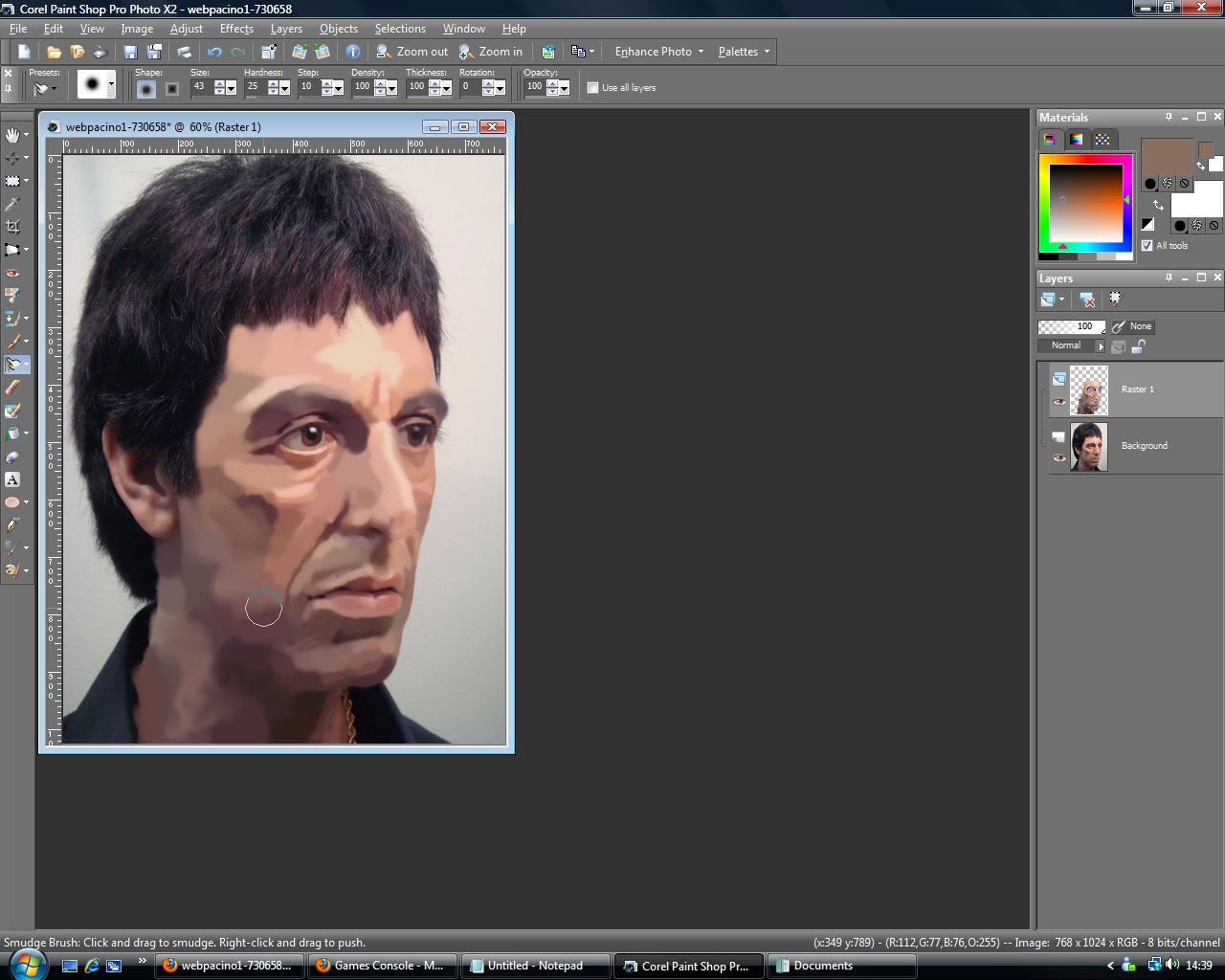The width and height of the screenshot is (1225, 980).
Task: Choose the Flood Fill bucket tool
Action: [12, 434]
